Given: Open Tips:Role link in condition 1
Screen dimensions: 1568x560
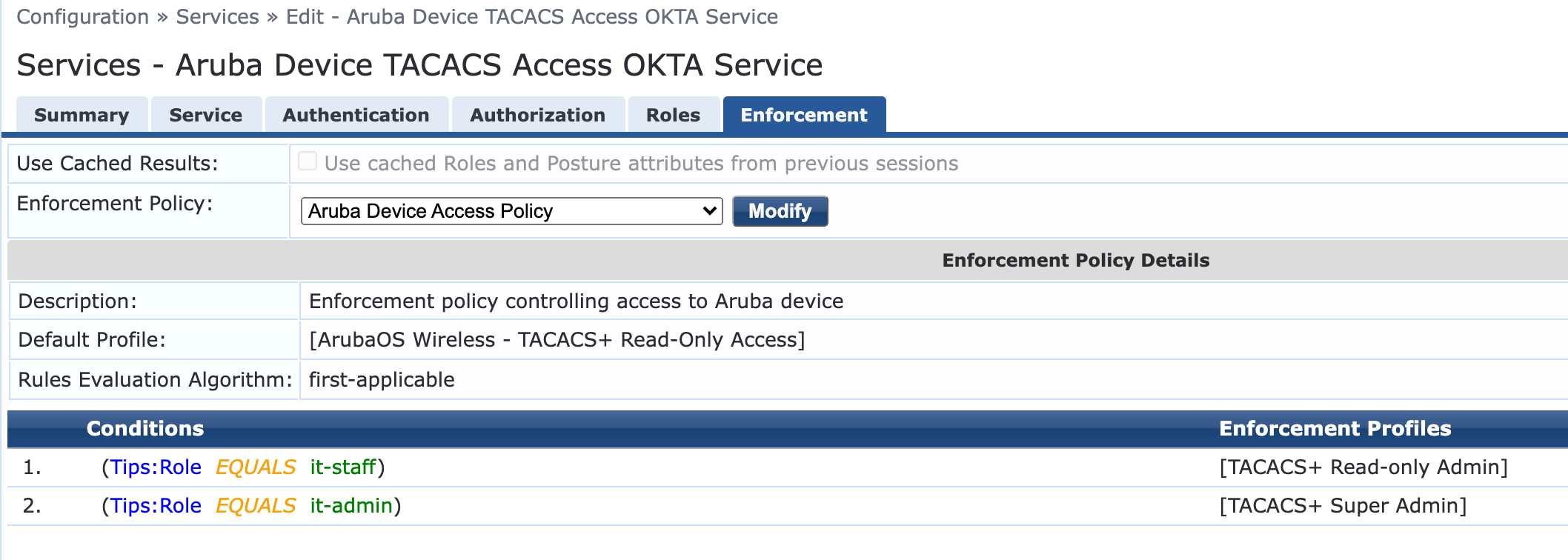Looking at the screenshot, I should 156,467.
